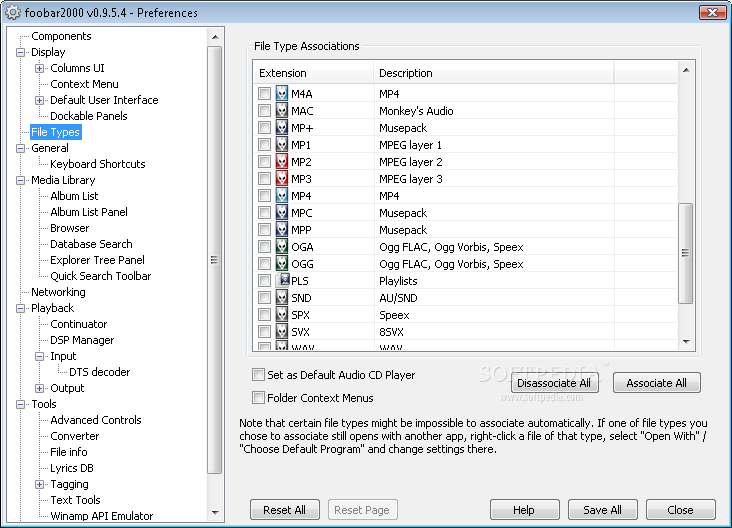Enable Set as Default Audio CD Player
This screenshot has width=732, height=528.
[258, 374]
